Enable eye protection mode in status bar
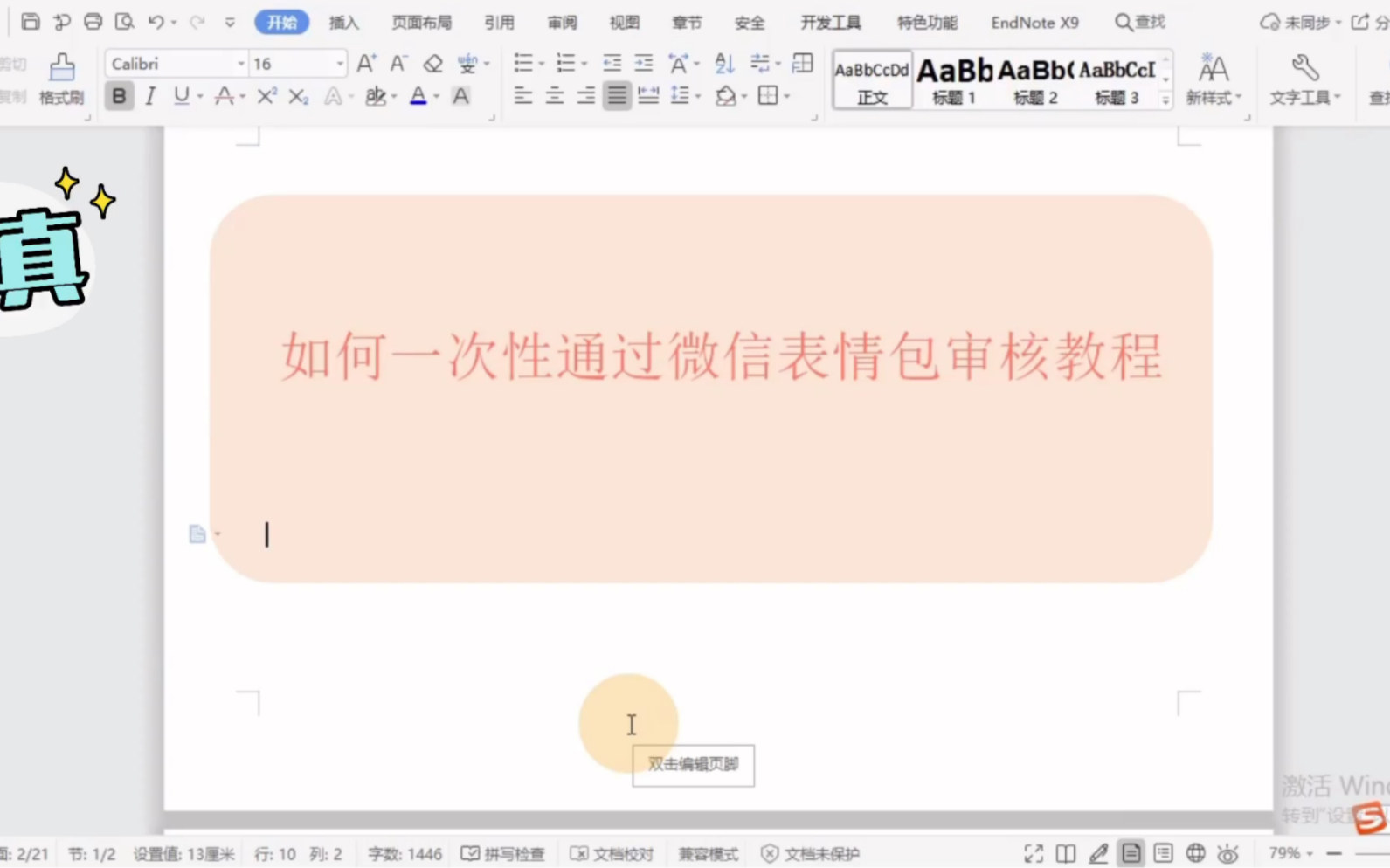Image resolution: width=1390 pixels, height=868 pixels. [x=1228, y=853]
